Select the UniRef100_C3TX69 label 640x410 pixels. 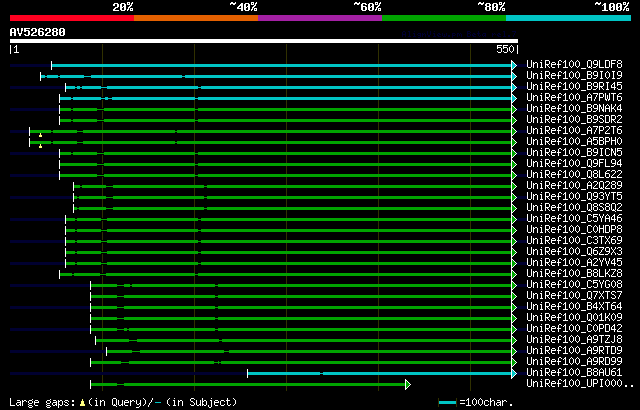[x=574, y=241]
